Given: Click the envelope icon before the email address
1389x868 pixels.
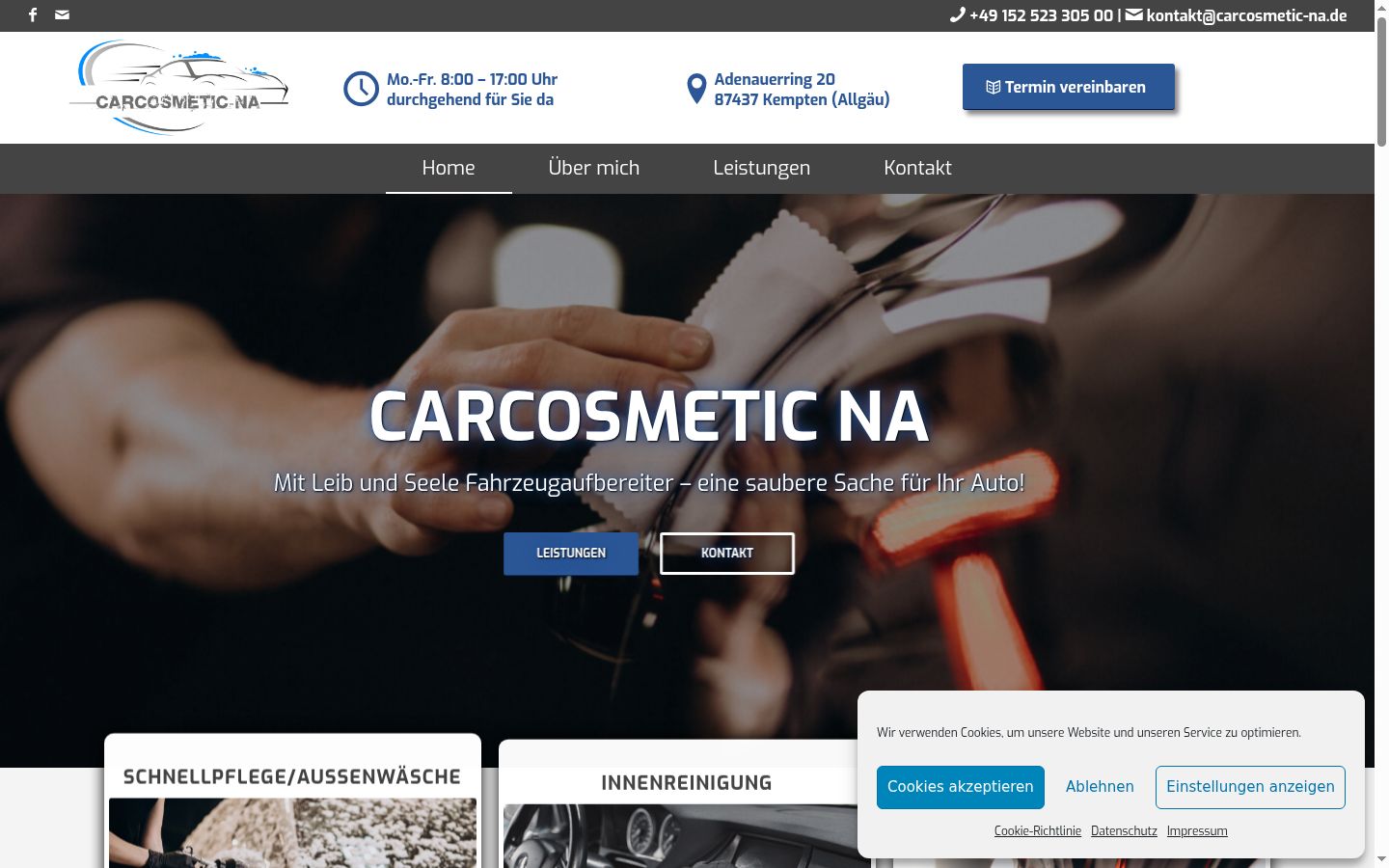Looking at the screenshot, I should coord(1134,14).
